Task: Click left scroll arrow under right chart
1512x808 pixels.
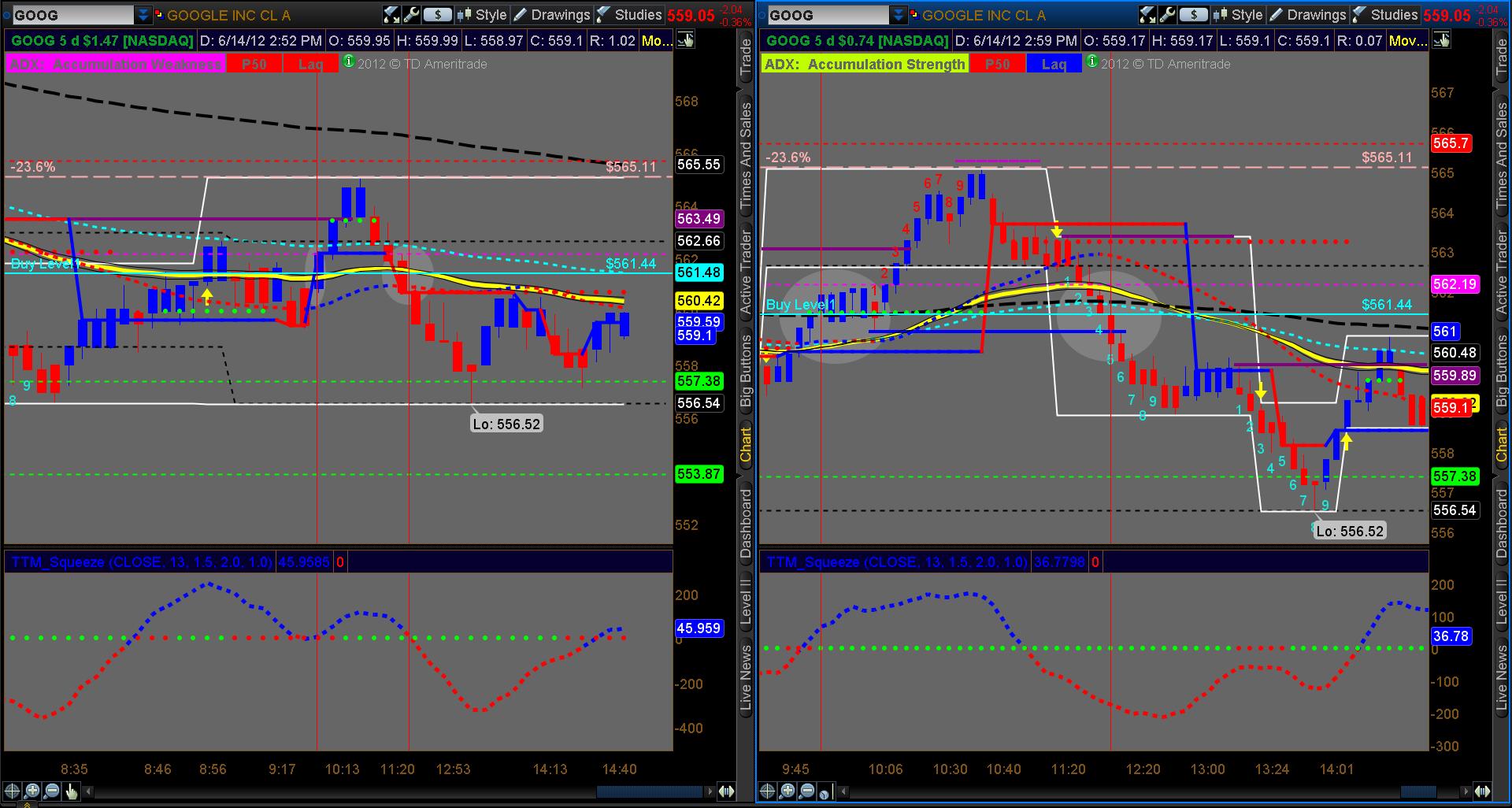Action: (843, 791)
